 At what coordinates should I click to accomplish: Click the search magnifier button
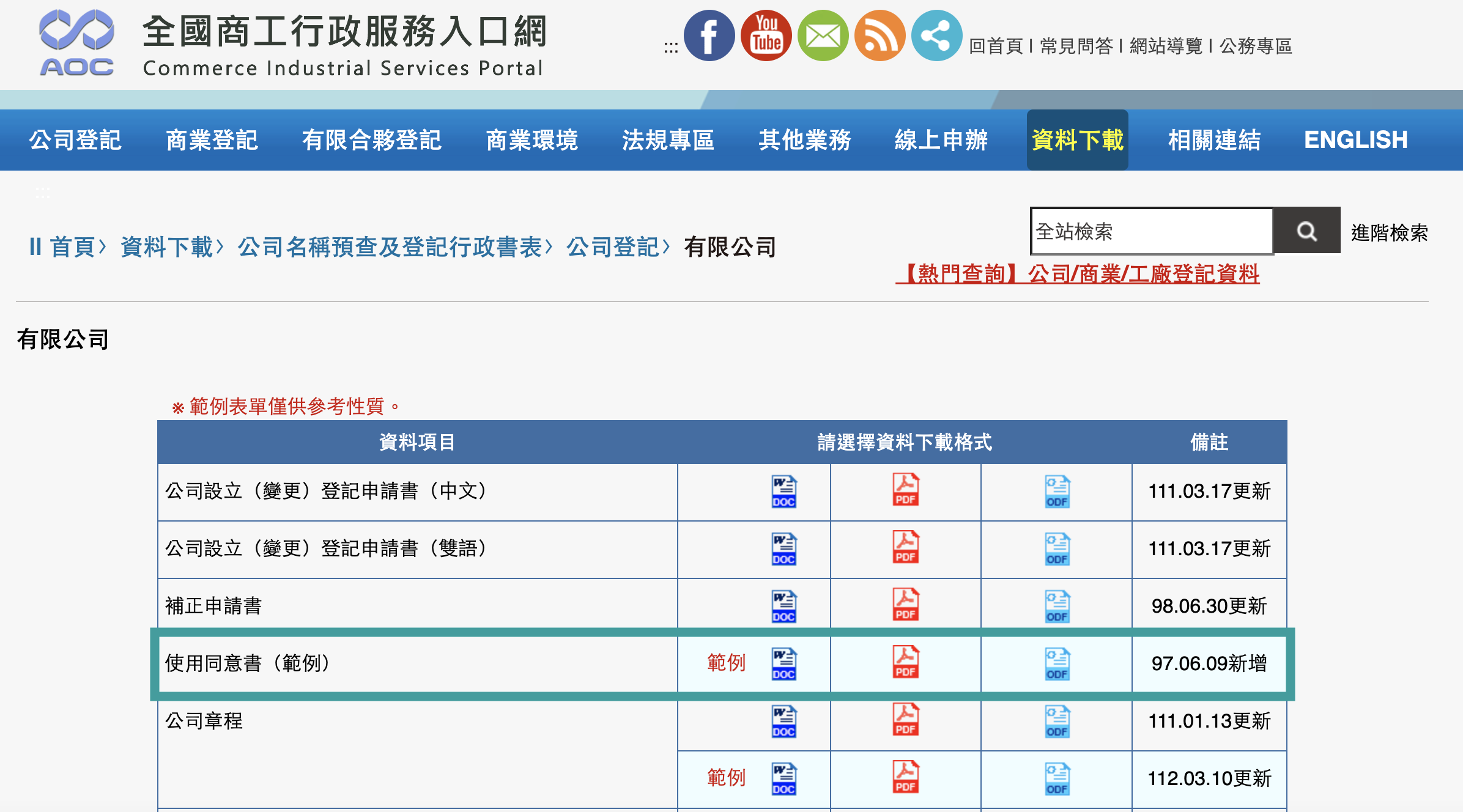(x=1307, y=231)
